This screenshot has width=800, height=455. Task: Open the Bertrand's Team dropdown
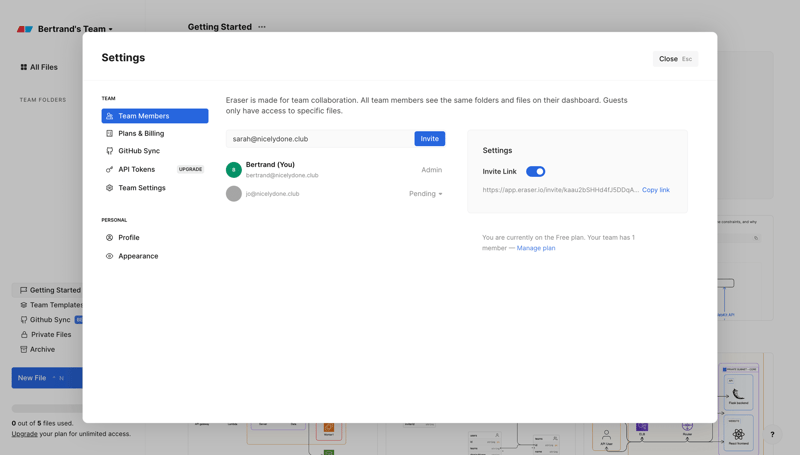[75, 29]
